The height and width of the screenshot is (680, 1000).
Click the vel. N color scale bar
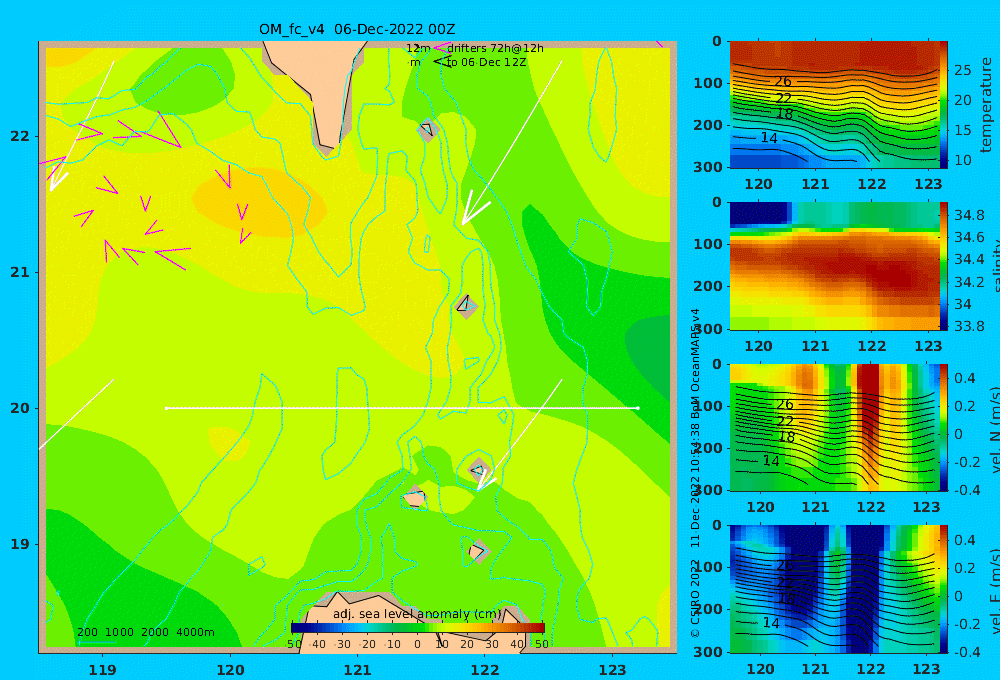coord(944,427)
